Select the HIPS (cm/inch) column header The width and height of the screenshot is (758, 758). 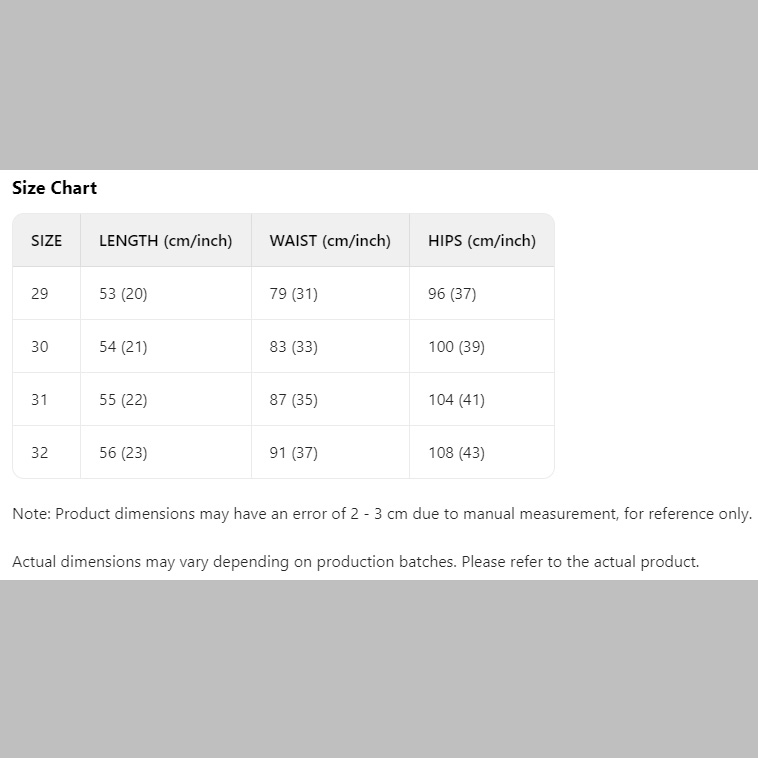[x=481, y=240]
